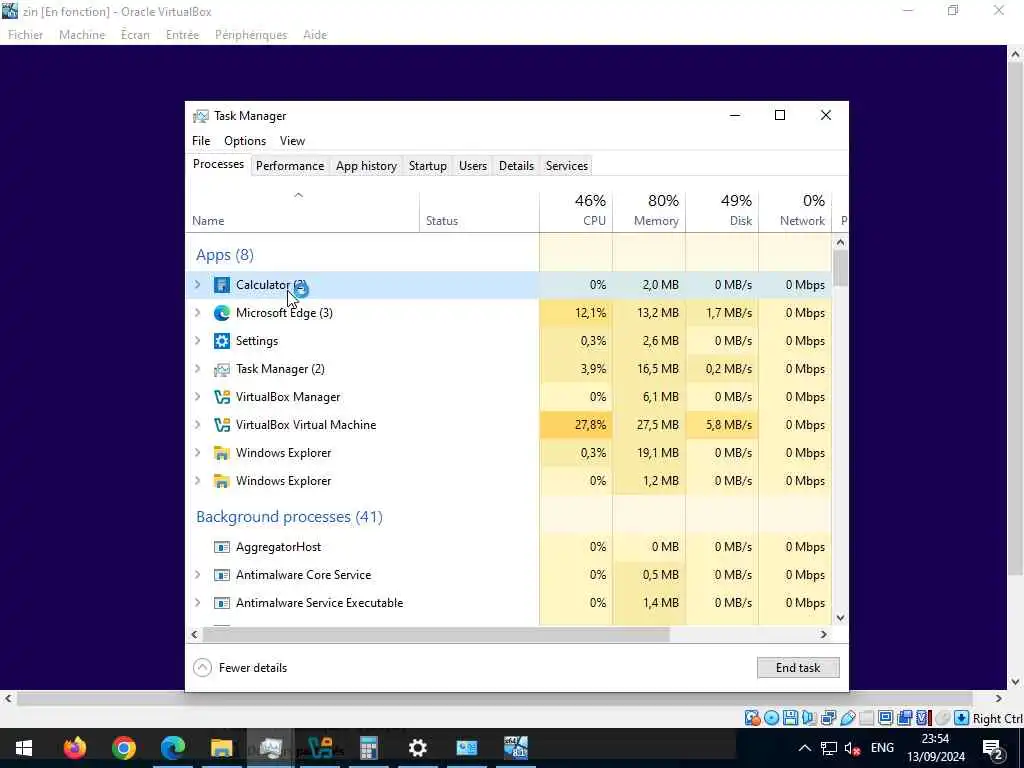Switch to the Details tab

point(516,166)
